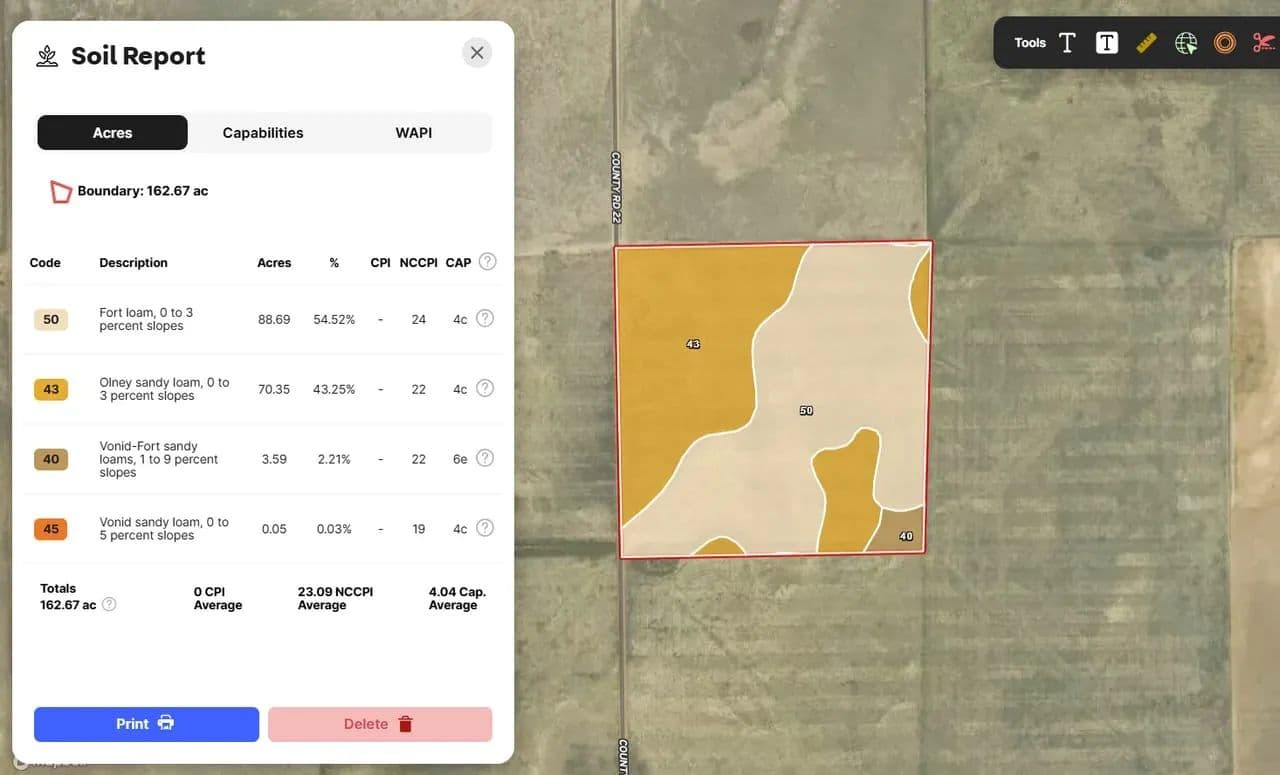Open help for Olney sandy loam row
Screen dimensions: 1280x775
[485, 388]
